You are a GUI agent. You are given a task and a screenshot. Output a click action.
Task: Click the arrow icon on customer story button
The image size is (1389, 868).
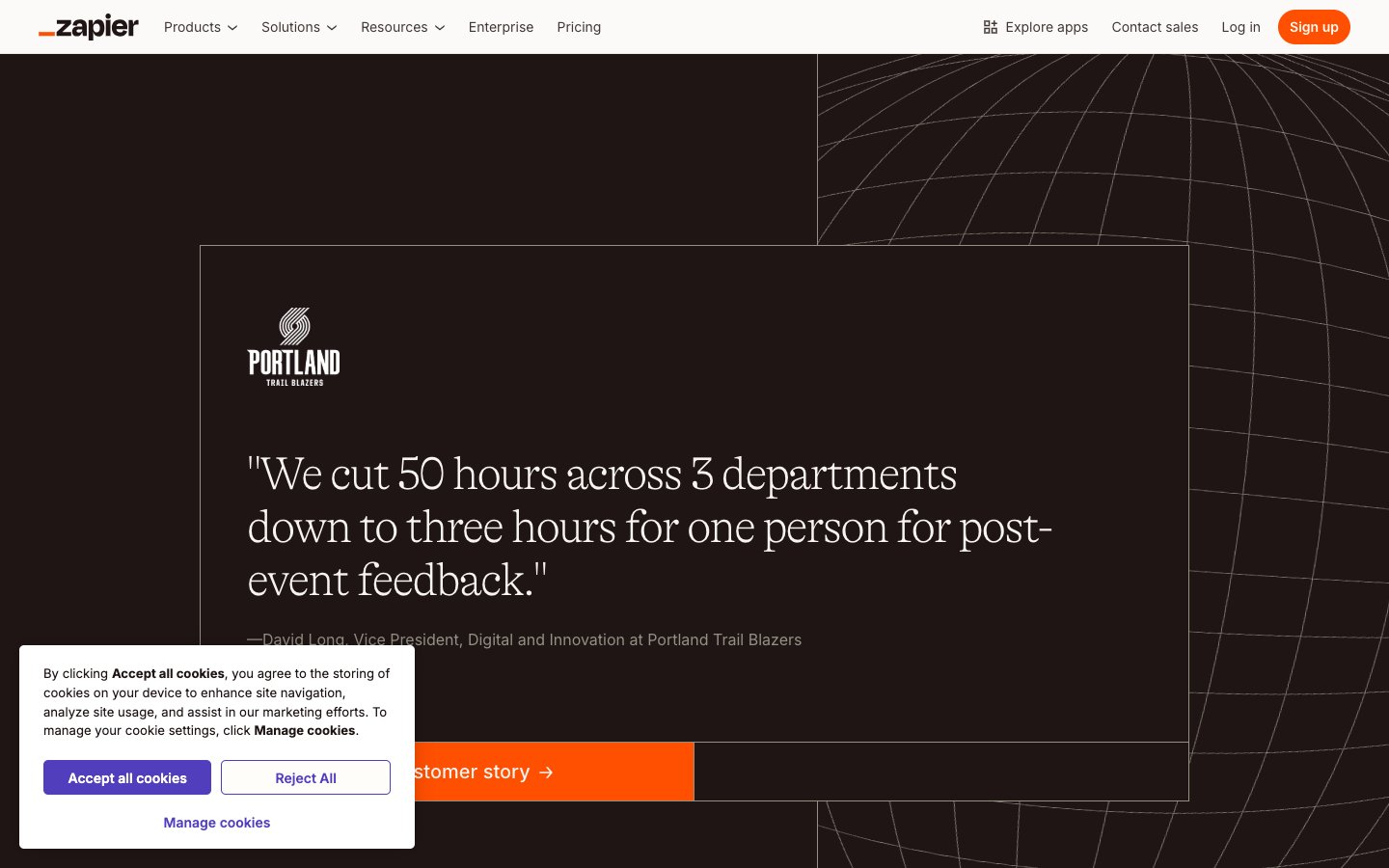(x=546, y=773)
